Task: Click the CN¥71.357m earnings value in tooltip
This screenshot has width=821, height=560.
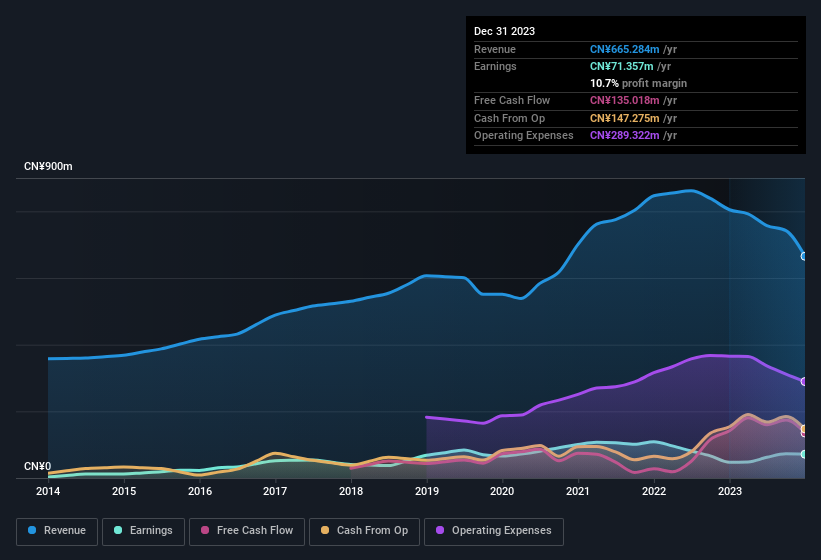Action: tap(622, 66)
